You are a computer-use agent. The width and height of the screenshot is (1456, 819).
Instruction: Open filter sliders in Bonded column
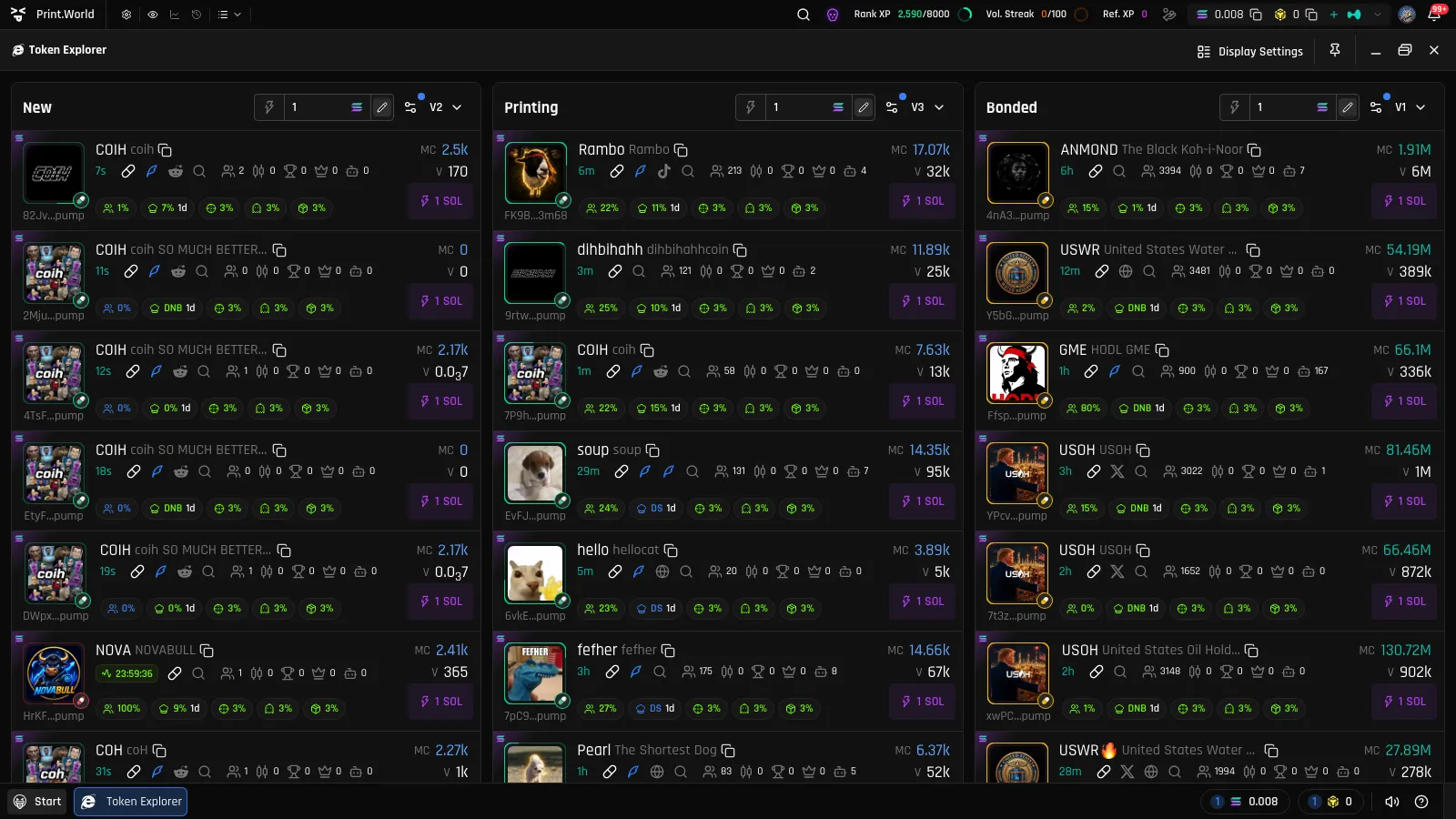(x=1376, y=107)
